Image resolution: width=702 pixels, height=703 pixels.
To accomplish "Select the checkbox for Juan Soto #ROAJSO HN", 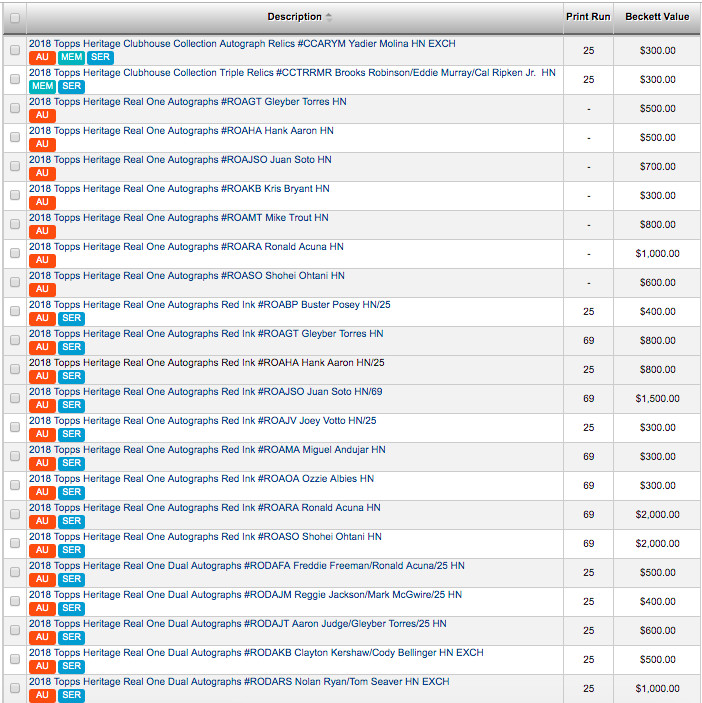I will point(15,166).
